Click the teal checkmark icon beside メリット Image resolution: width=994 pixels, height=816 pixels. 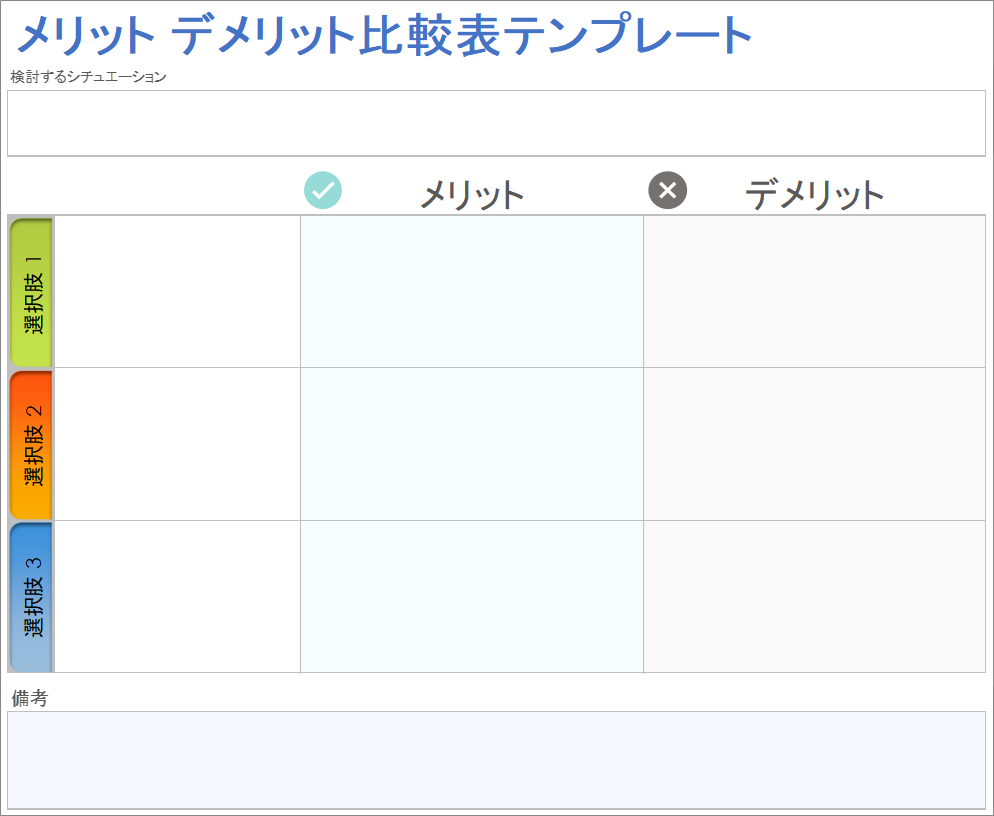[323, 190]
